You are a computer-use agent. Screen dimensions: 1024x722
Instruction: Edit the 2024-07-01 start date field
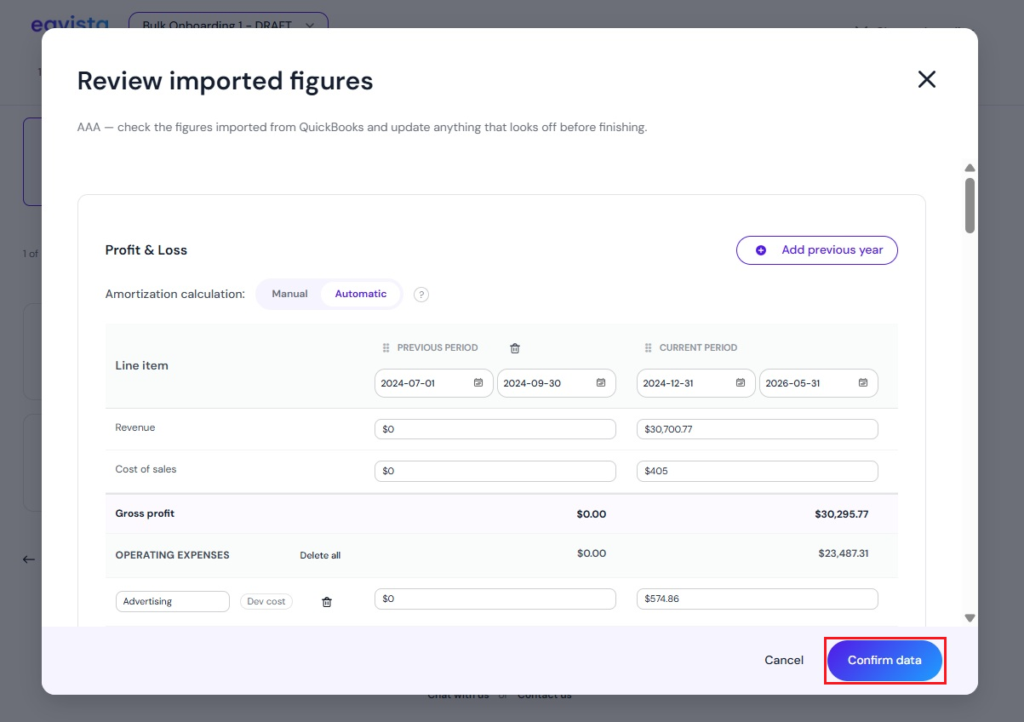click(433, 383)
